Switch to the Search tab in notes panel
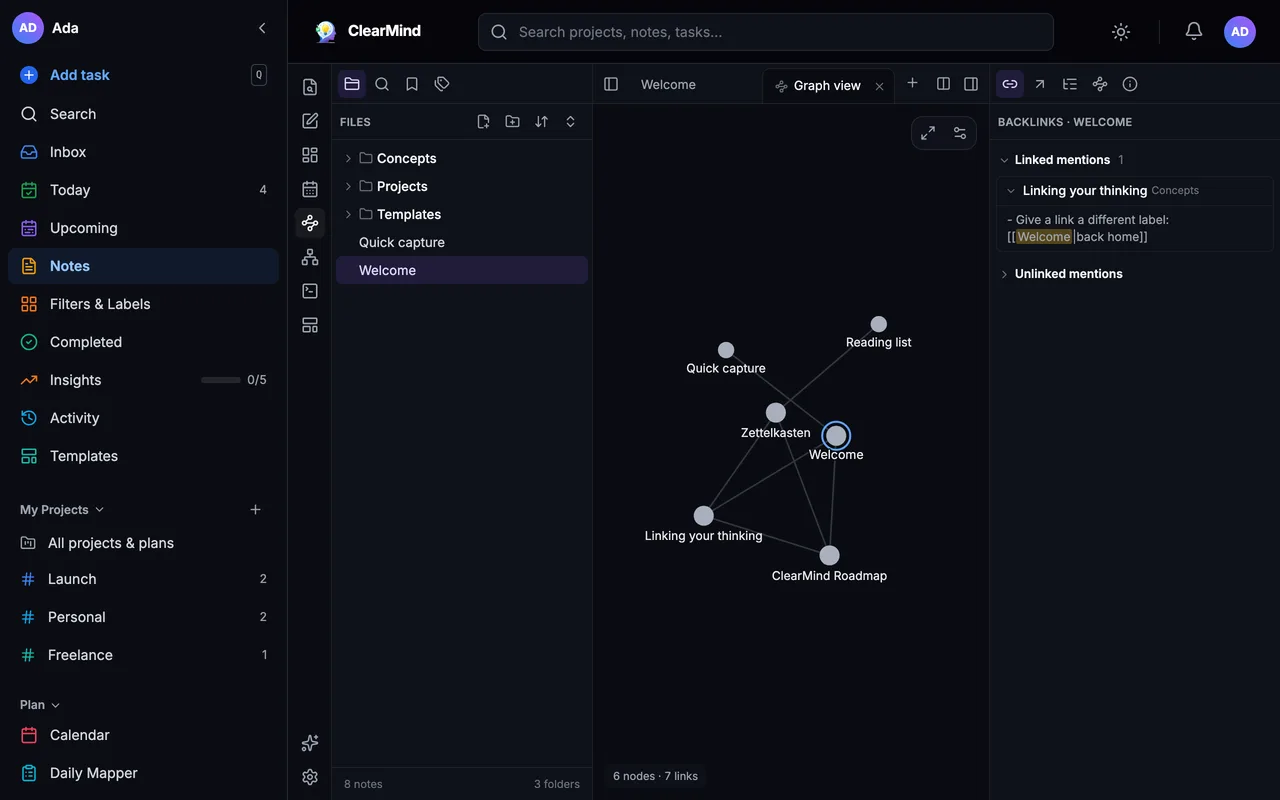The height and width of the screenshot is (800, 1280). pos(382,84)
